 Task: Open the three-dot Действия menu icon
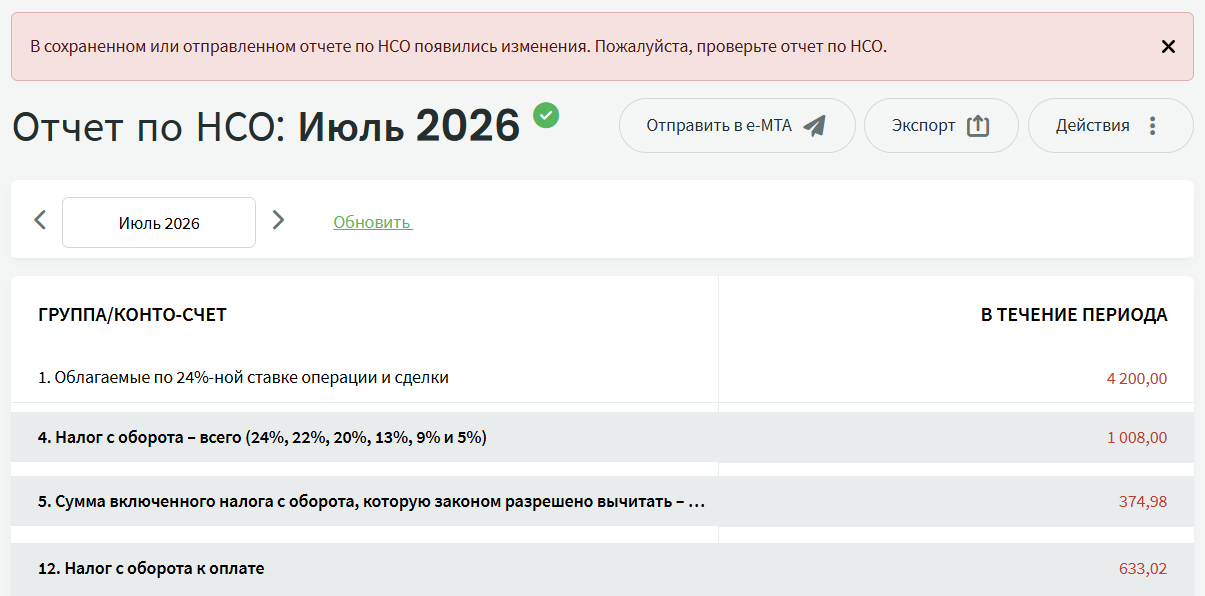click(x=1152, y=126)
